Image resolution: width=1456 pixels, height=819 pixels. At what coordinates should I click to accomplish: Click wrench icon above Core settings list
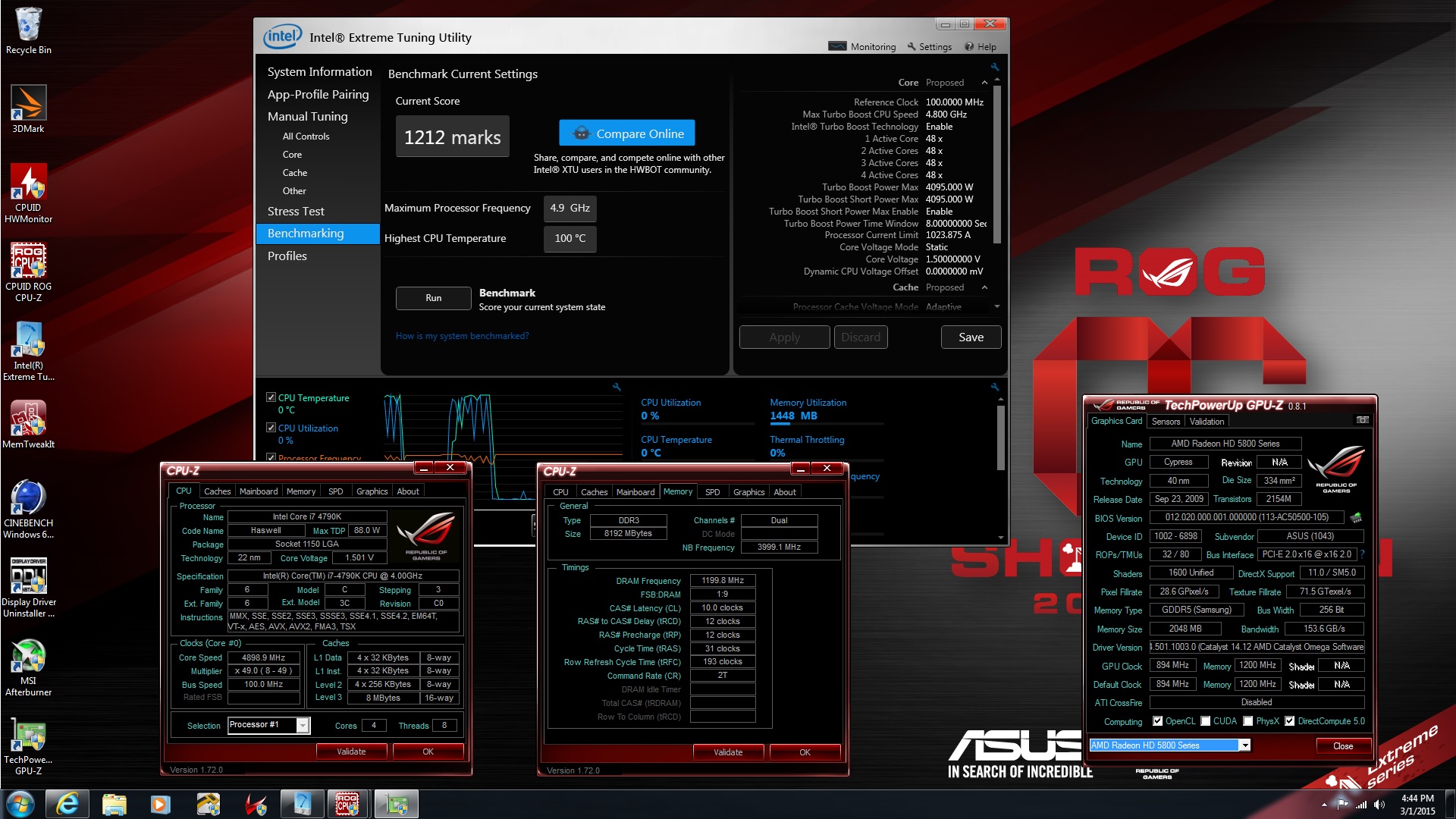coord(995,67)
